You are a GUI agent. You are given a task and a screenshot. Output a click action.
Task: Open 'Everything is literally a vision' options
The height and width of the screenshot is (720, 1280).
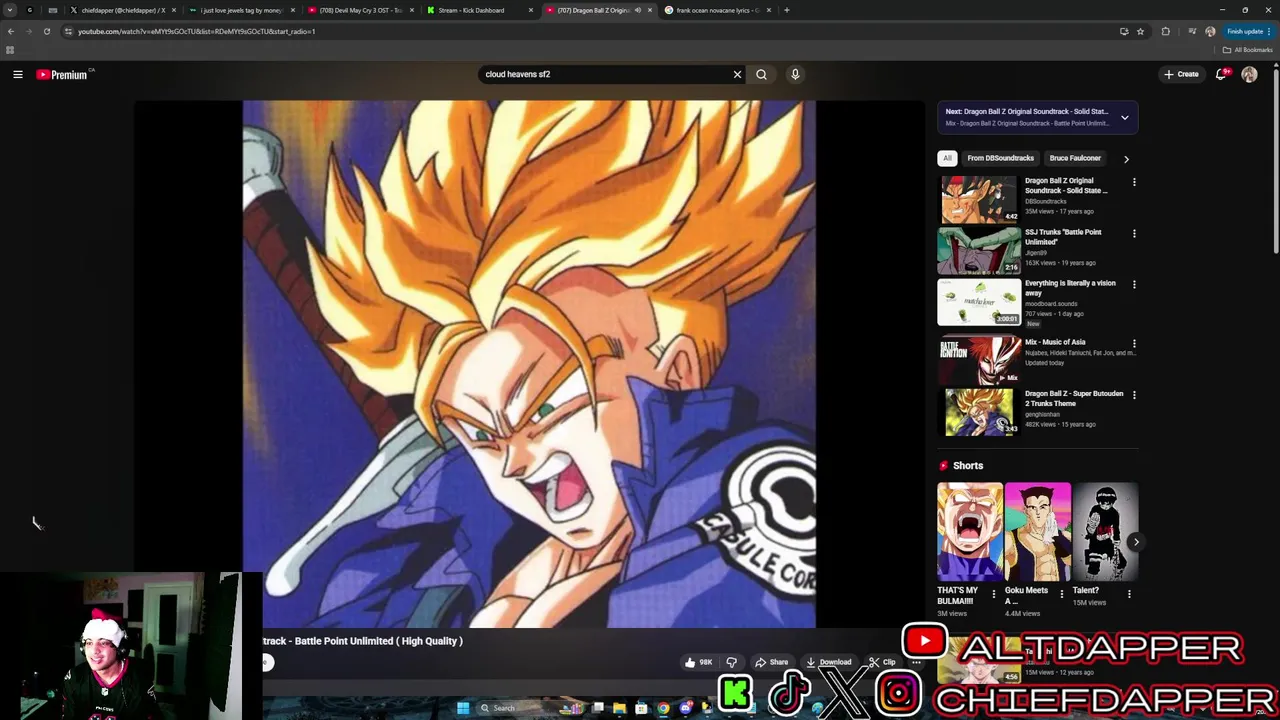(x=1134, y=284)
